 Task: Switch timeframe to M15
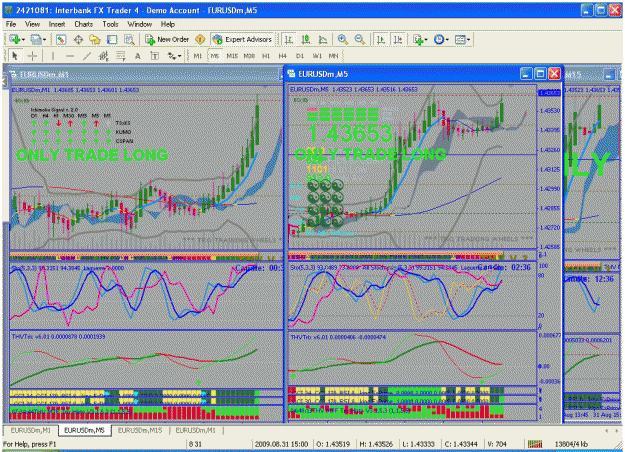pos(232,56)
